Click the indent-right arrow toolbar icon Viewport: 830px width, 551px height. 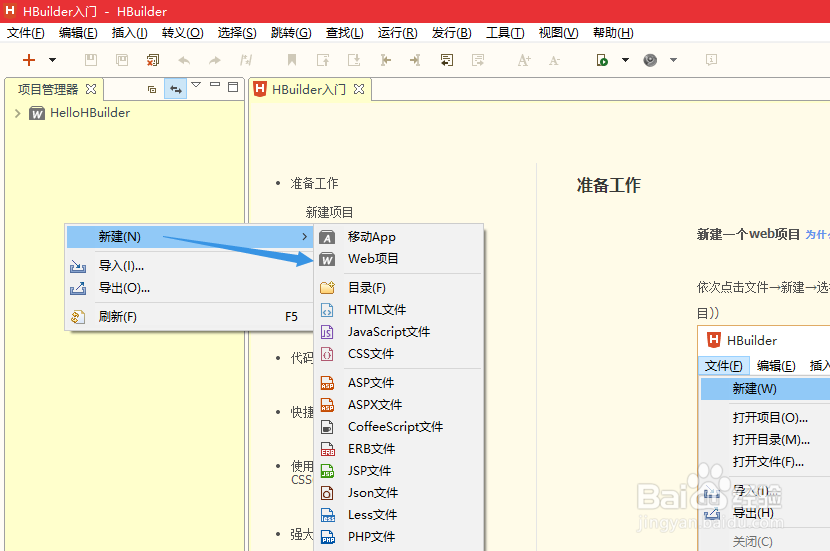416,60
